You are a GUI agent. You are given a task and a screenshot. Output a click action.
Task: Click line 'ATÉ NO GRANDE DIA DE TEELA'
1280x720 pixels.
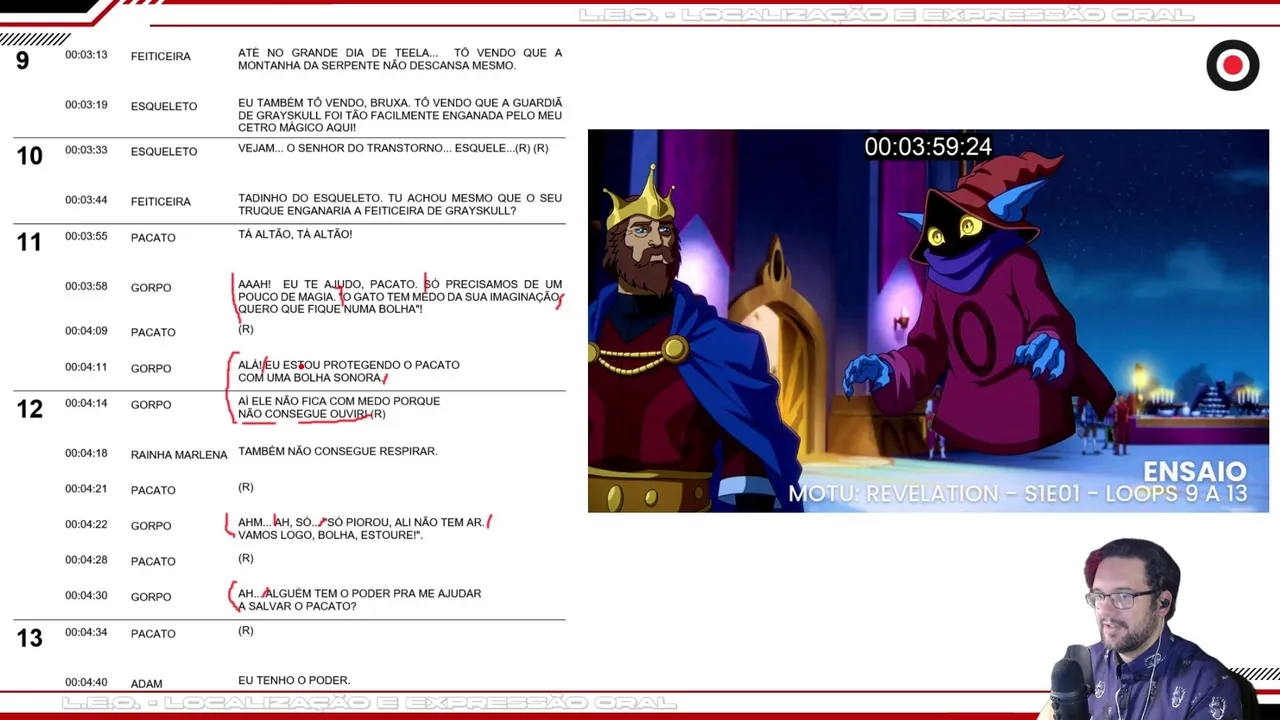click(x=400, y=59)
